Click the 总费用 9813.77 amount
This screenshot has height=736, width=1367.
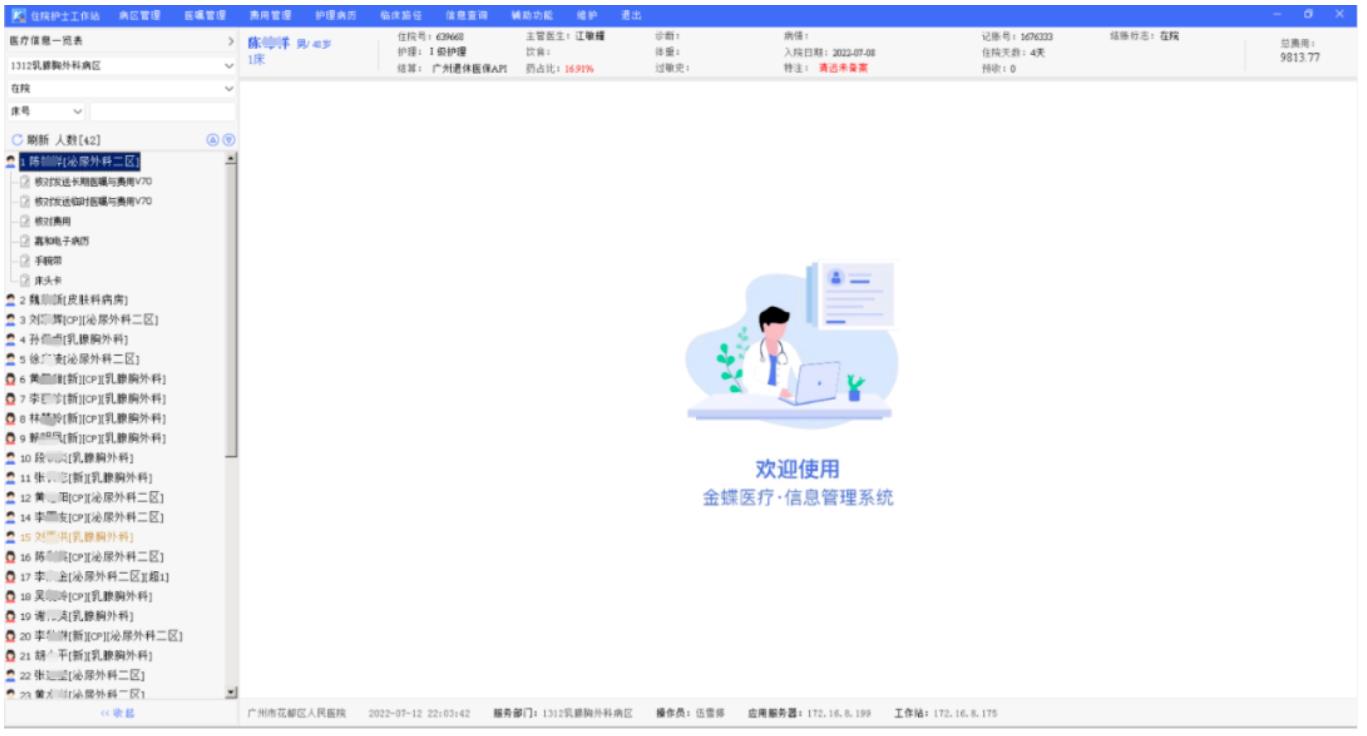point(1299,58)
